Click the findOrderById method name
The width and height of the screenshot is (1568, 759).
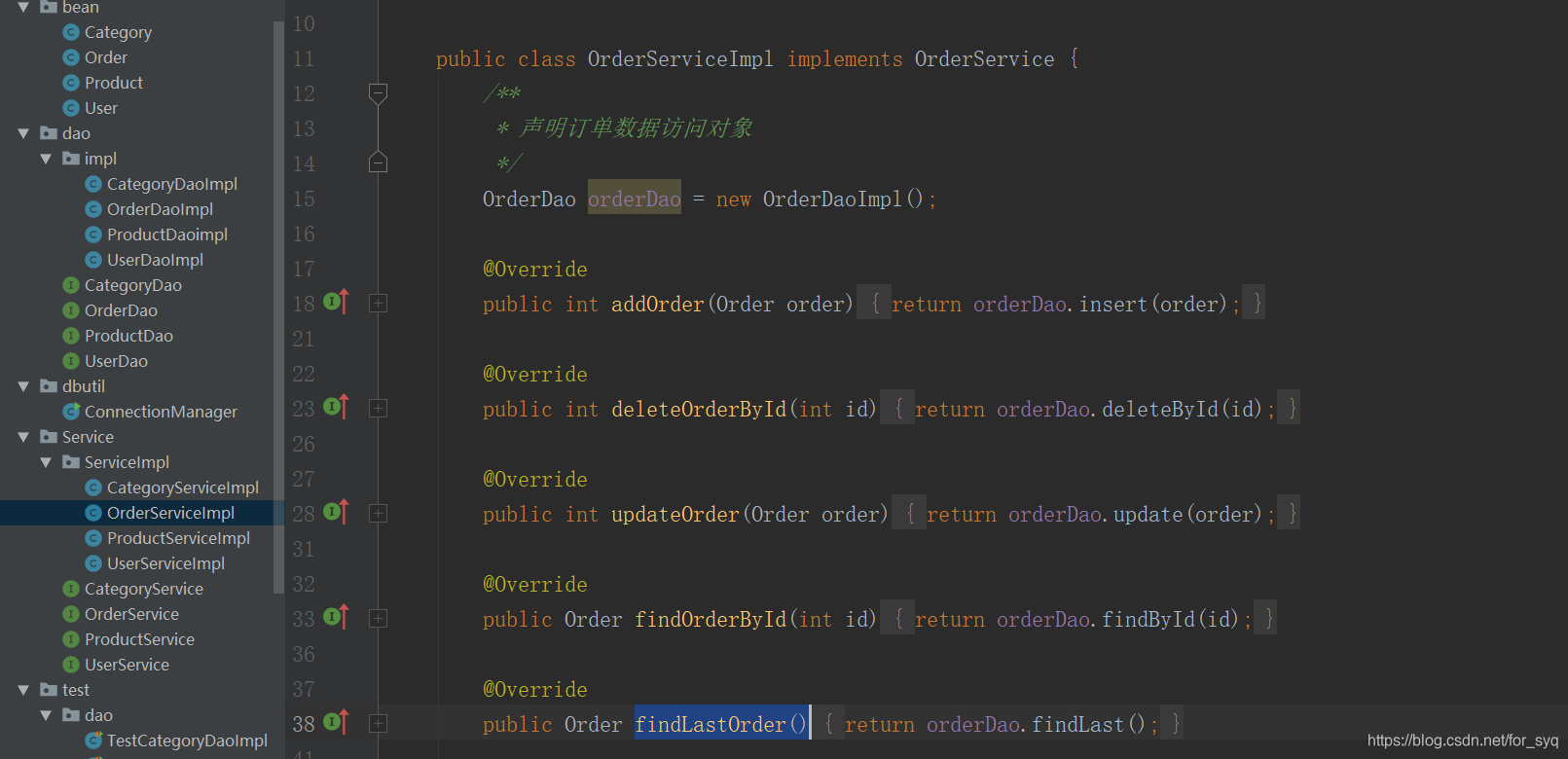(x=711, y=620)
